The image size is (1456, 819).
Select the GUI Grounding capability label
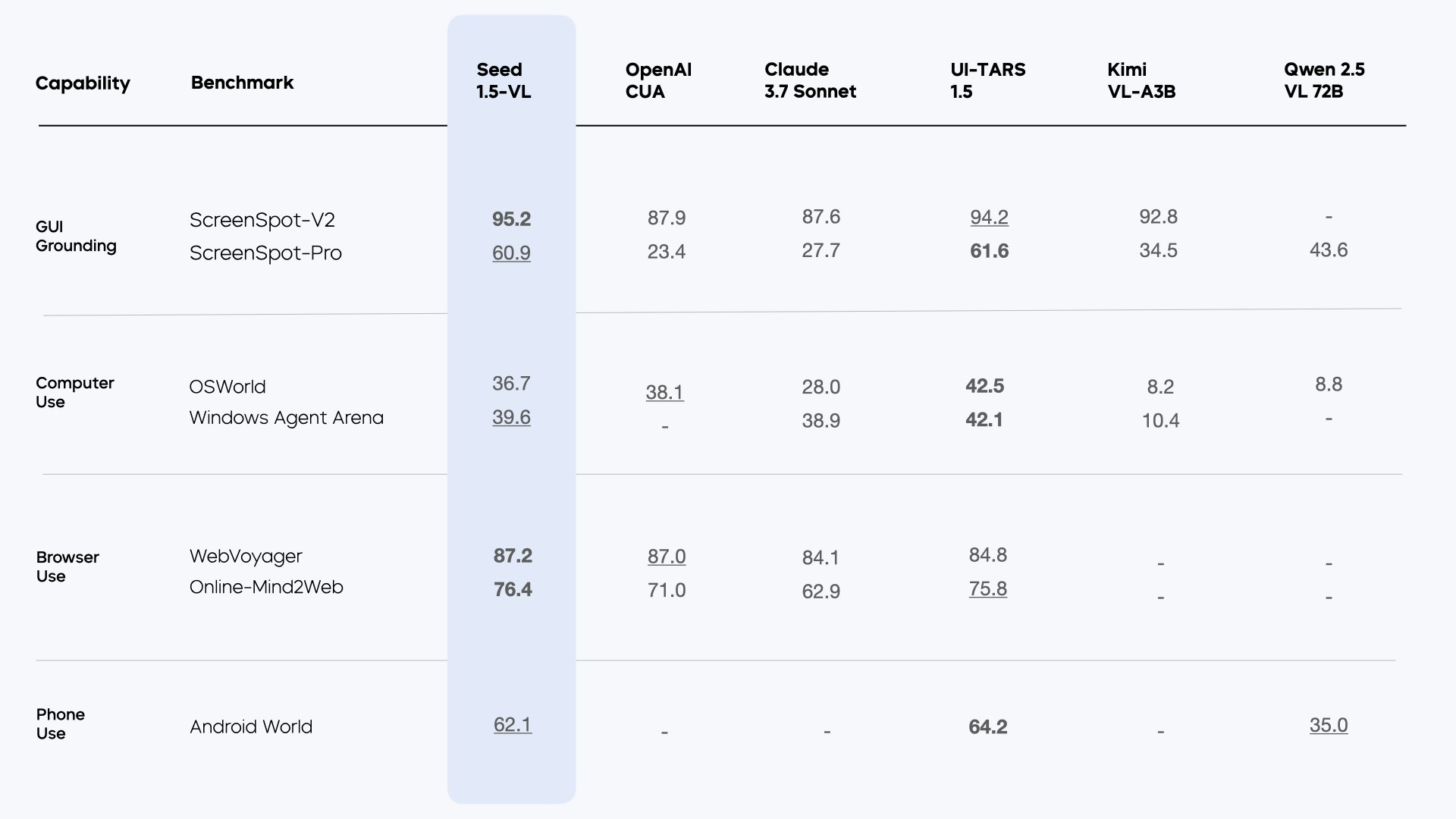click(75, 236)
